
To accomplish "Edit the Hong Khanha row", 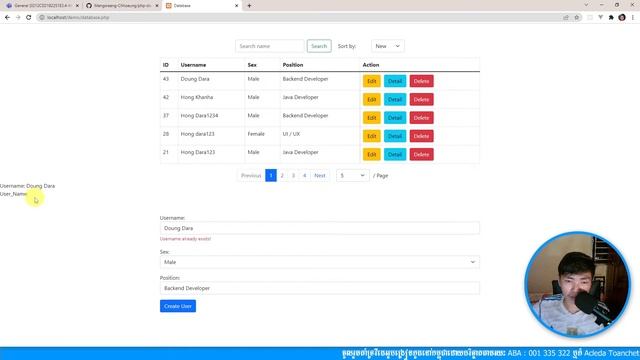I will pyautogui.click(x=371, y=100).
